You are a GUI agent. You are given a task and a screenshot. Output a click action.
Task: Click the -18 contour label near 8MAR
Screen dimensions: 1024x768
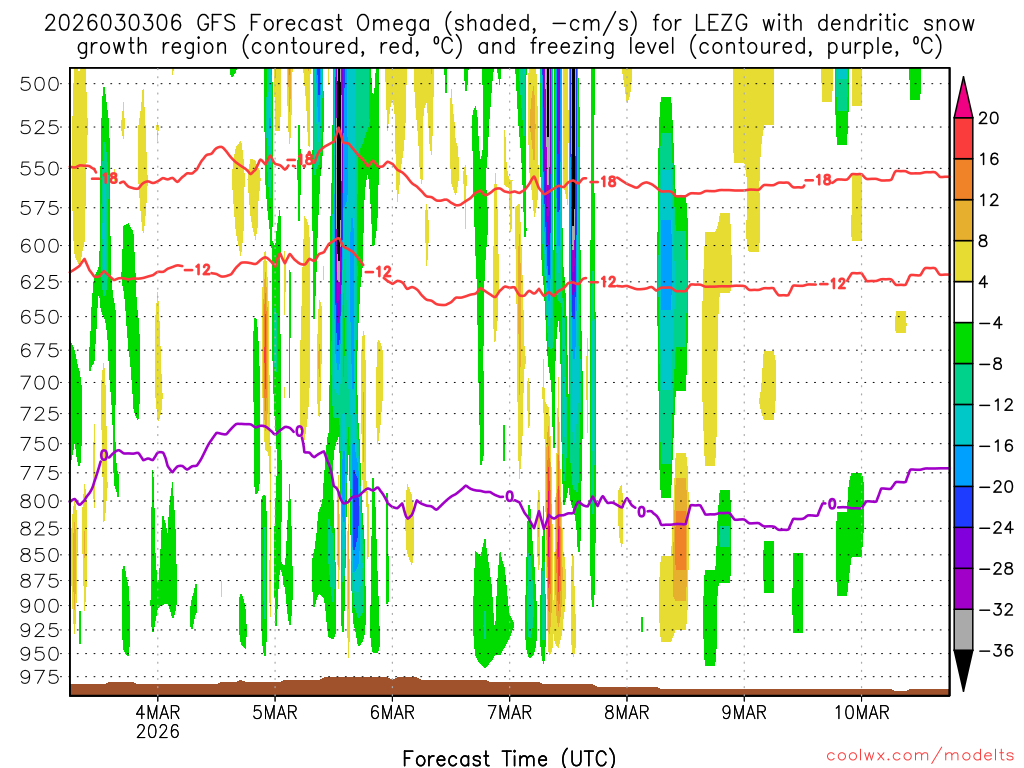pos(603,182)
